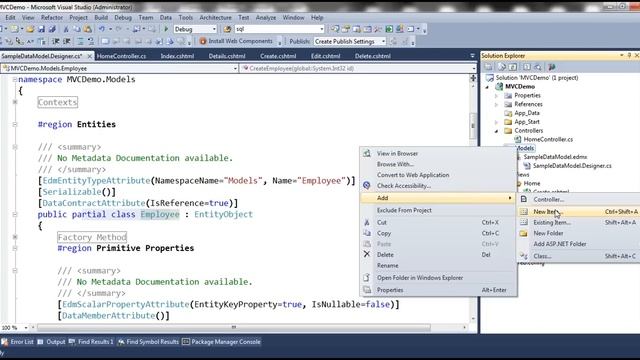This screenshot has height=360, width=640.
Task: Open the Debug configuration dropdown
Action: coord(214,29)
